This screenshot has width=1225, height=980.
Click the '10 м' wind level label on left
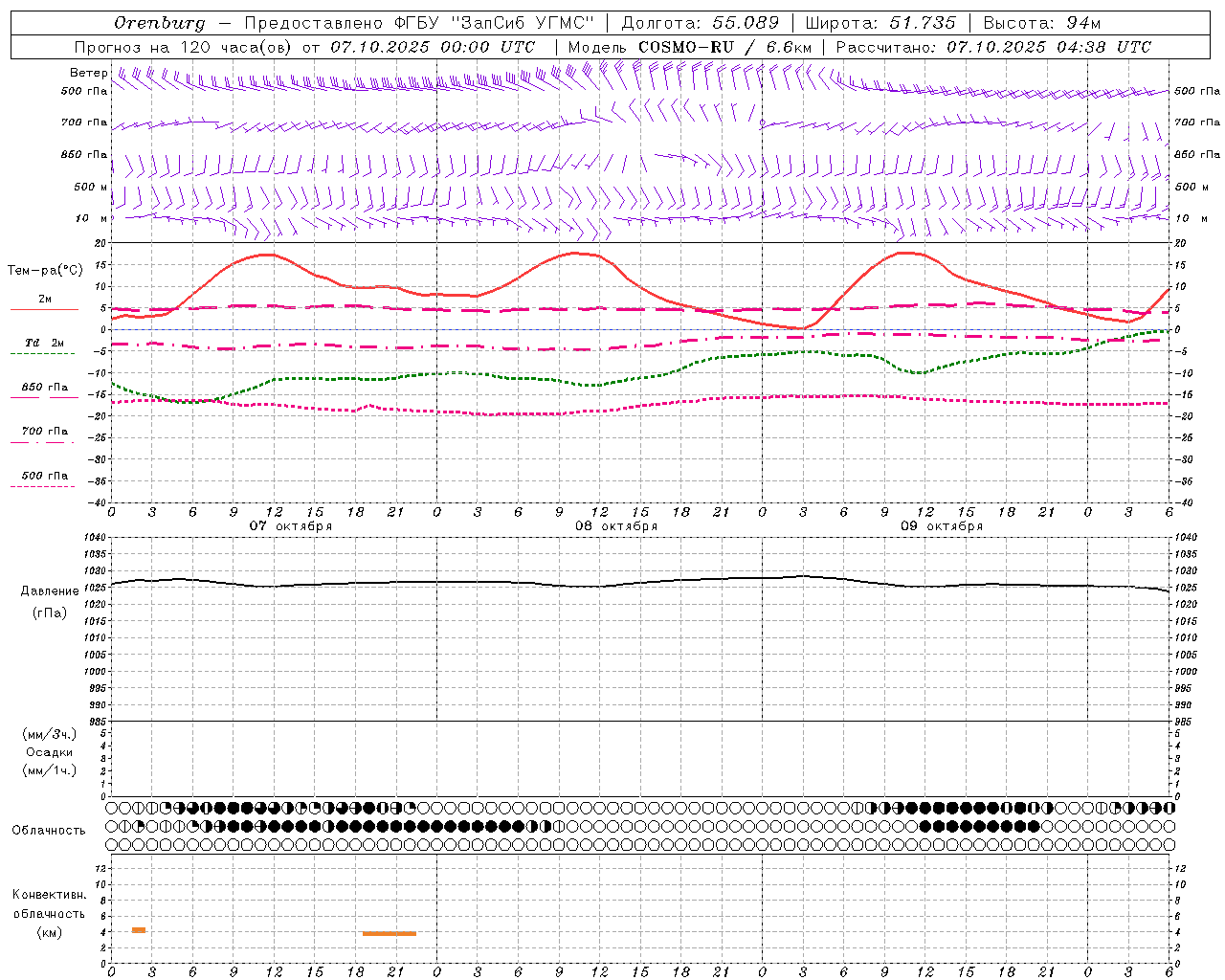[x=92, y=218]
